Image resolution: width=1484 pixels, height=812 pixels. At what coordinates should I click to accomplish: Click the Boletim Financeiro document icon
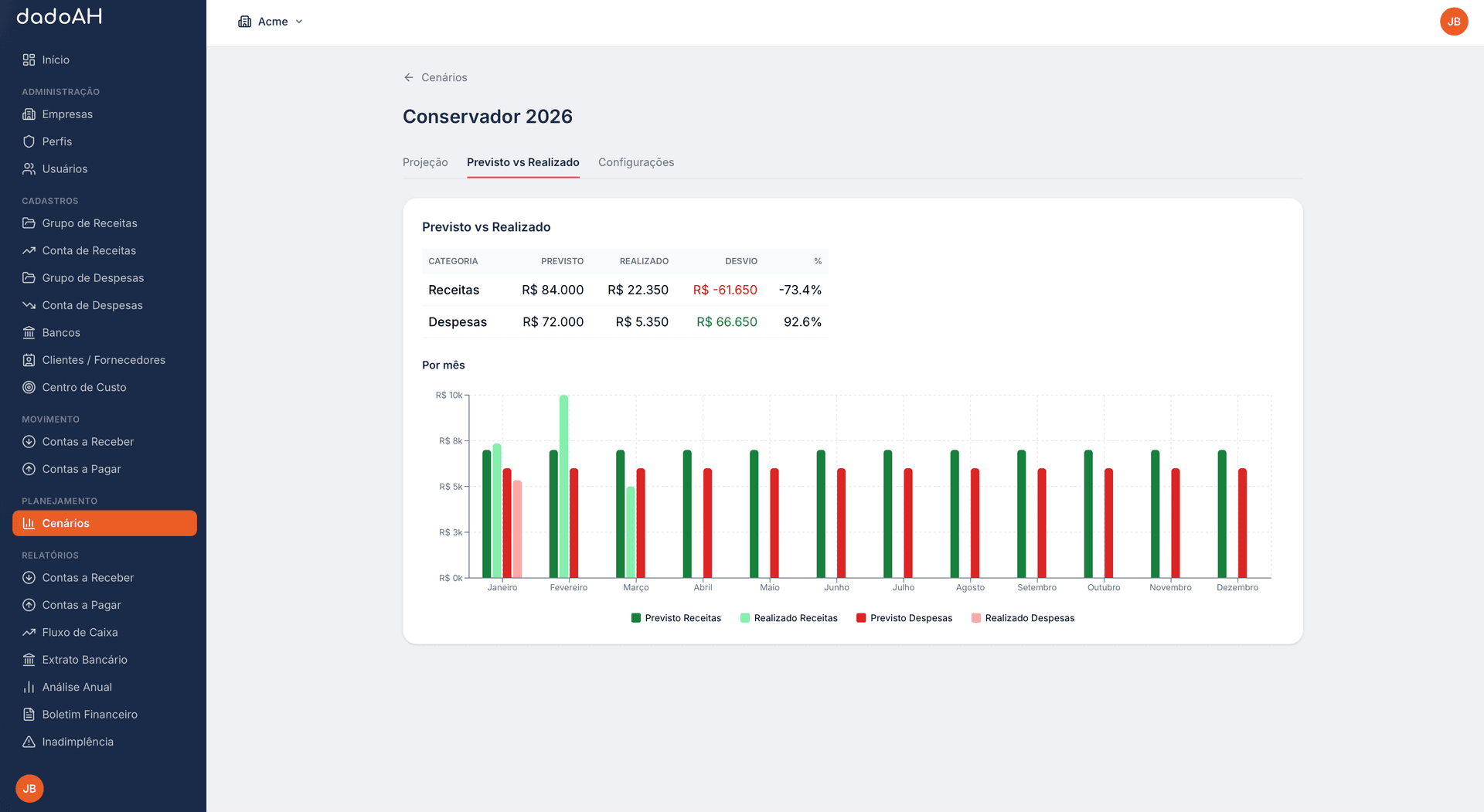(29, 715)
